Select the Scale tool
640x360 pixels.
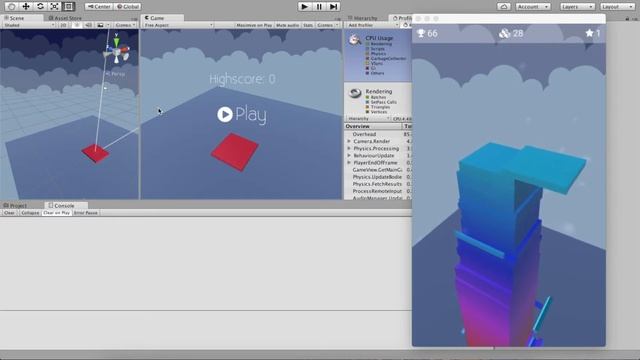pyautogui.click(x=54, y=7)
